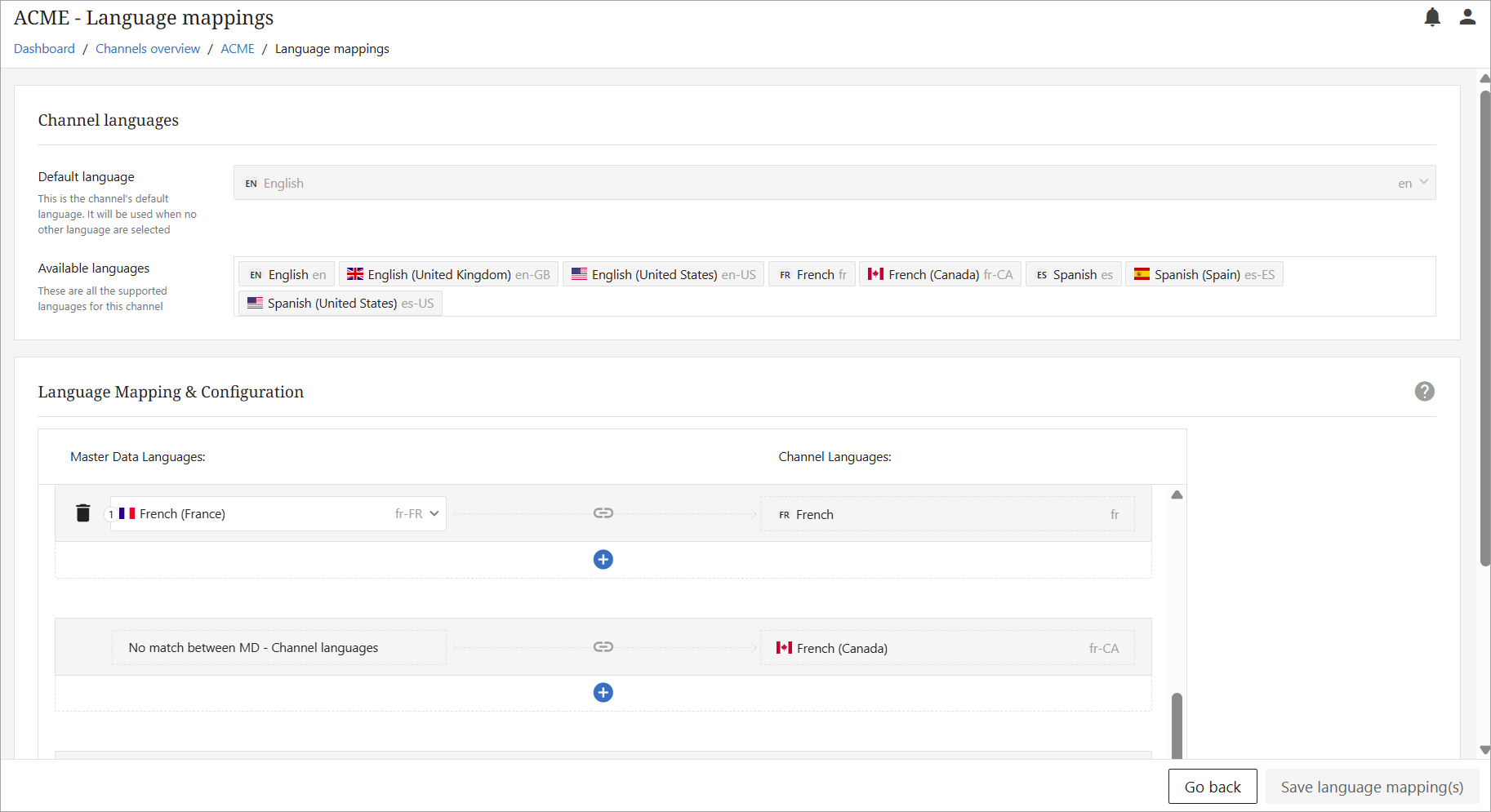
Task: Click the No match between MD field
Action: click(x=278, y=648)
